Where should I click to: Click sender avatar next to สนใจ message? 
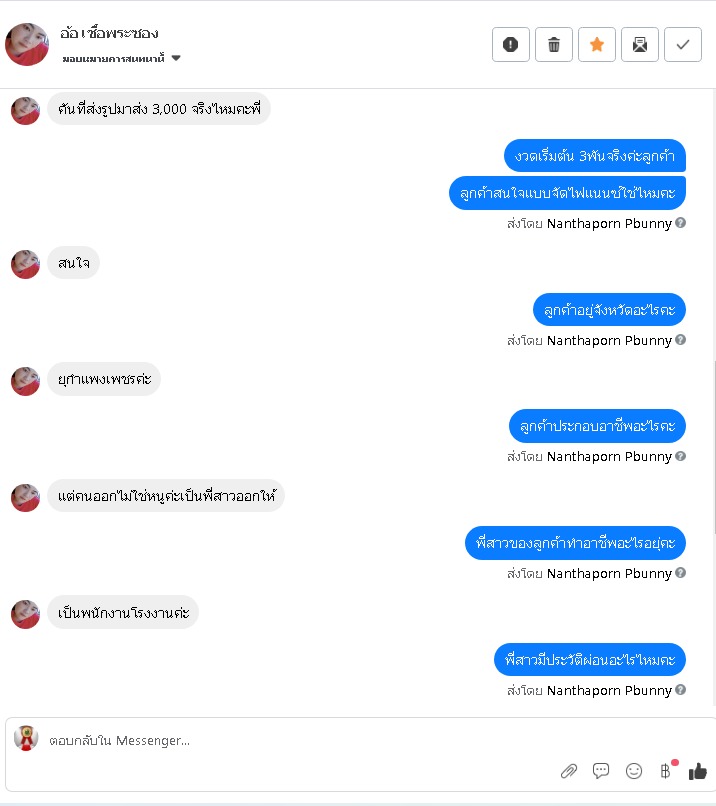(25, 264)
